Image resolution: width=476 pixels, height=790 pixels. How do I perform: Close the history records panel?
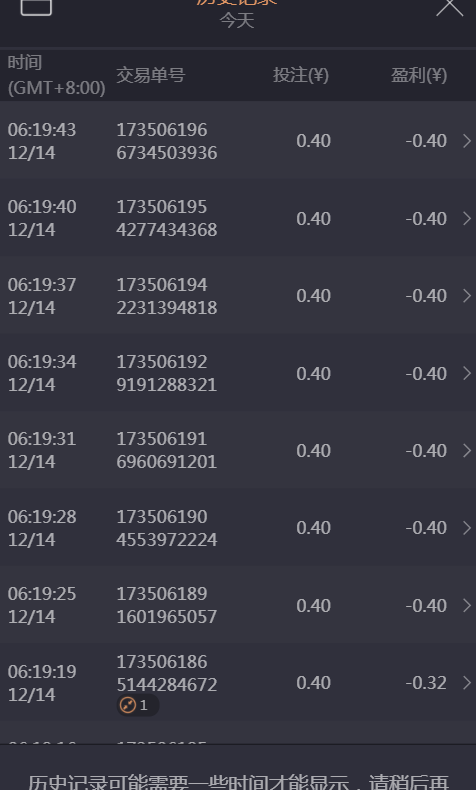[449, 8]
